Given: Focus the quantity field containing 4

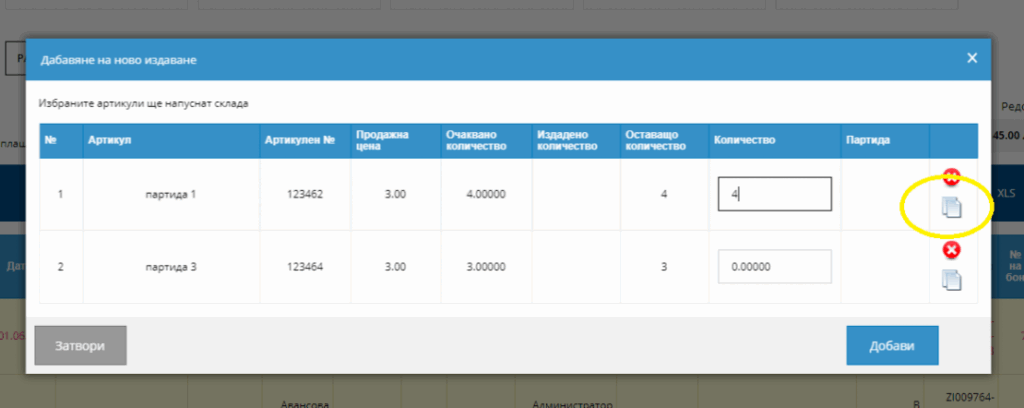Looking at the screenshot, I should click(x=774, y=194).
